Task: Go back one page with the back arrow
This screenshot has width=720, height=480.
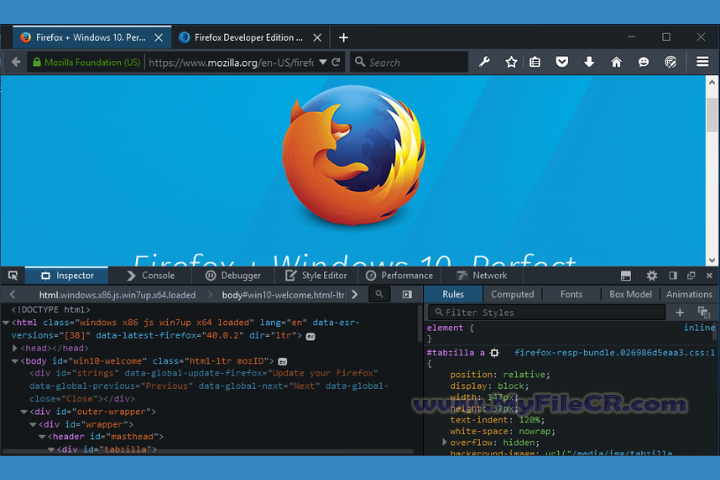Action: point(16,62)
